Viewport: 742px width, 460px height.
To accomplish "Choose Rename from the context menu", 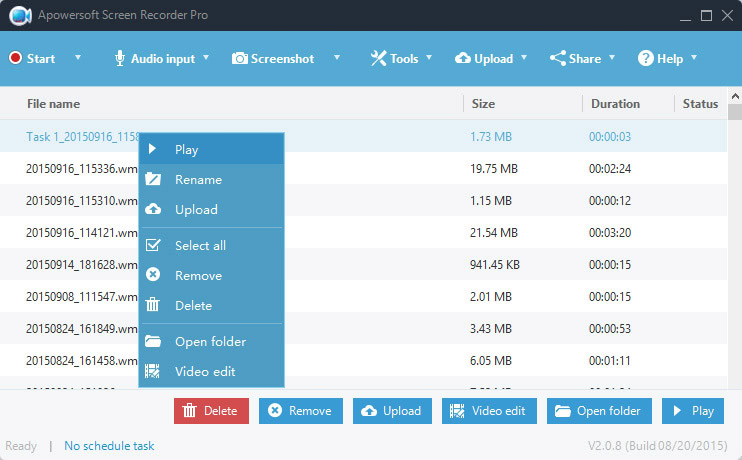I will click(x=198, y=180).
